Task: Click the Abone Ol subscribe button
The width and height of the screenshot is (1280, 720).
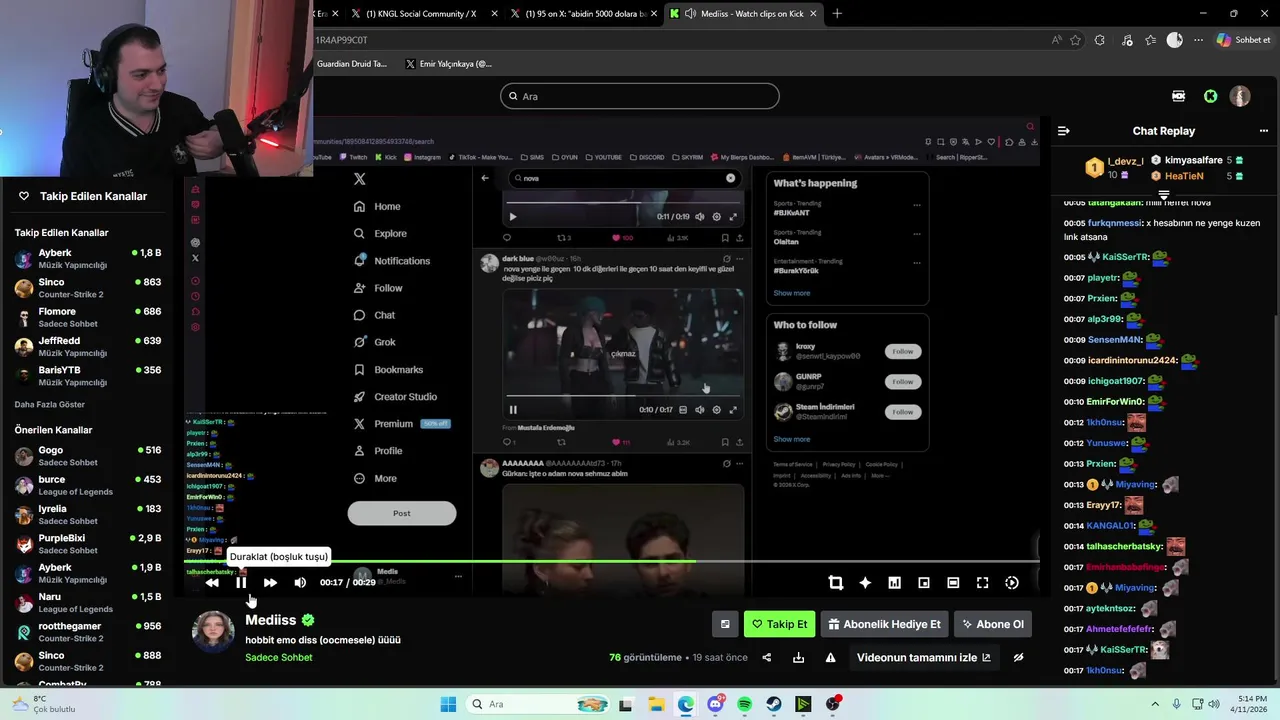Action: pos(993,624)
